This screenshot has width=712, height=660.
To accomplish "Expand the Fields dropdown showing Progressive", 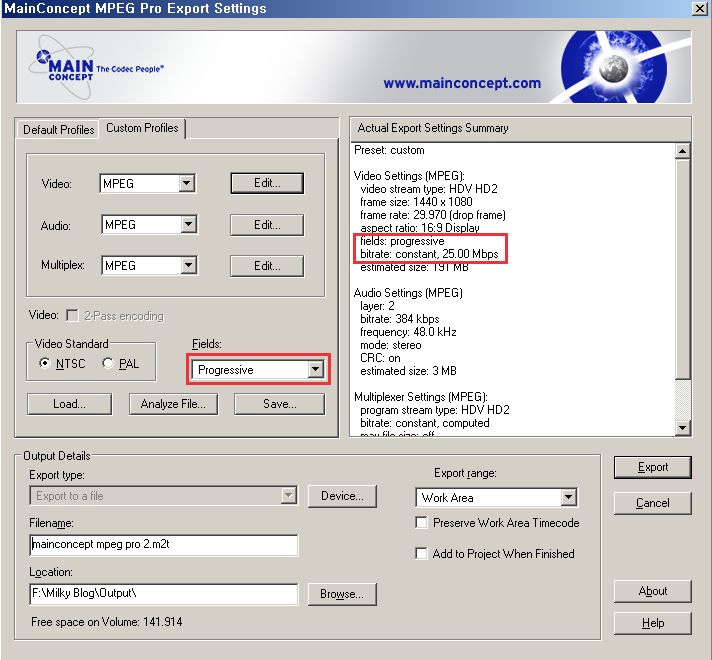I will [258, 369].
